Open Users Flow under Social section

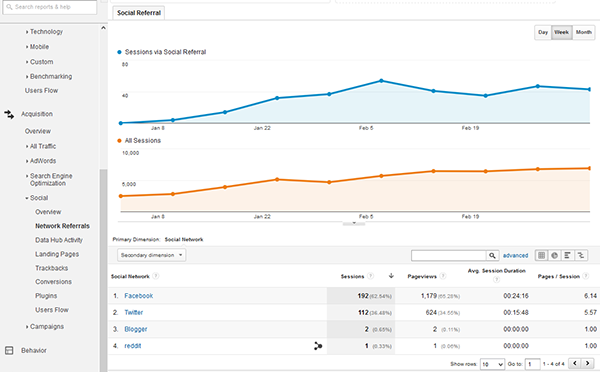pyautogui.click(x=52, y=310)
